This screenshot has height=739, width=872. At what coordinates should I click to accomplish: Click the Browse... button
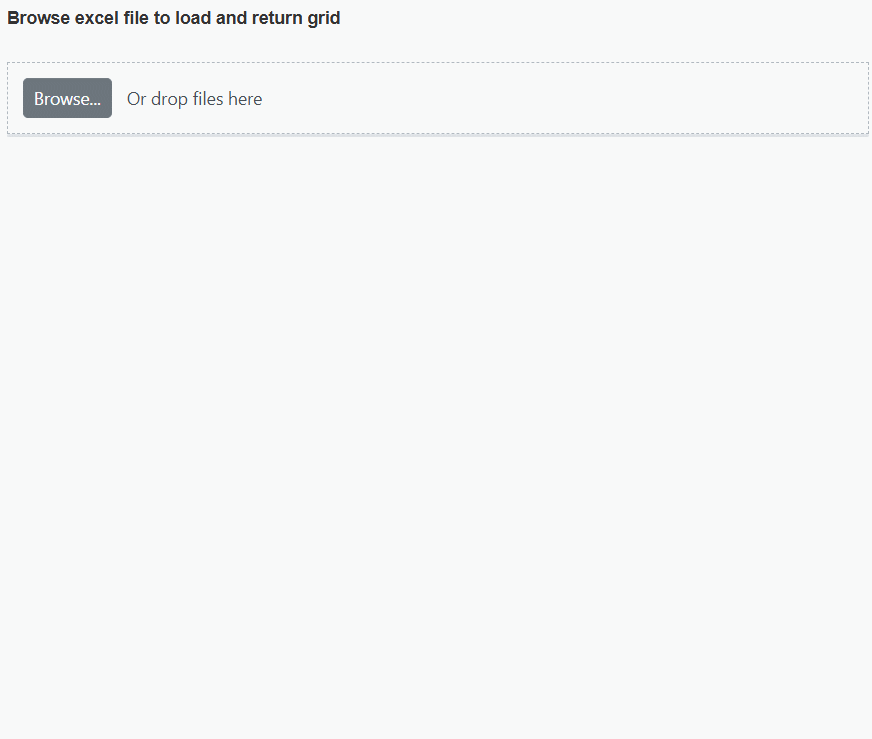(67, 98)
